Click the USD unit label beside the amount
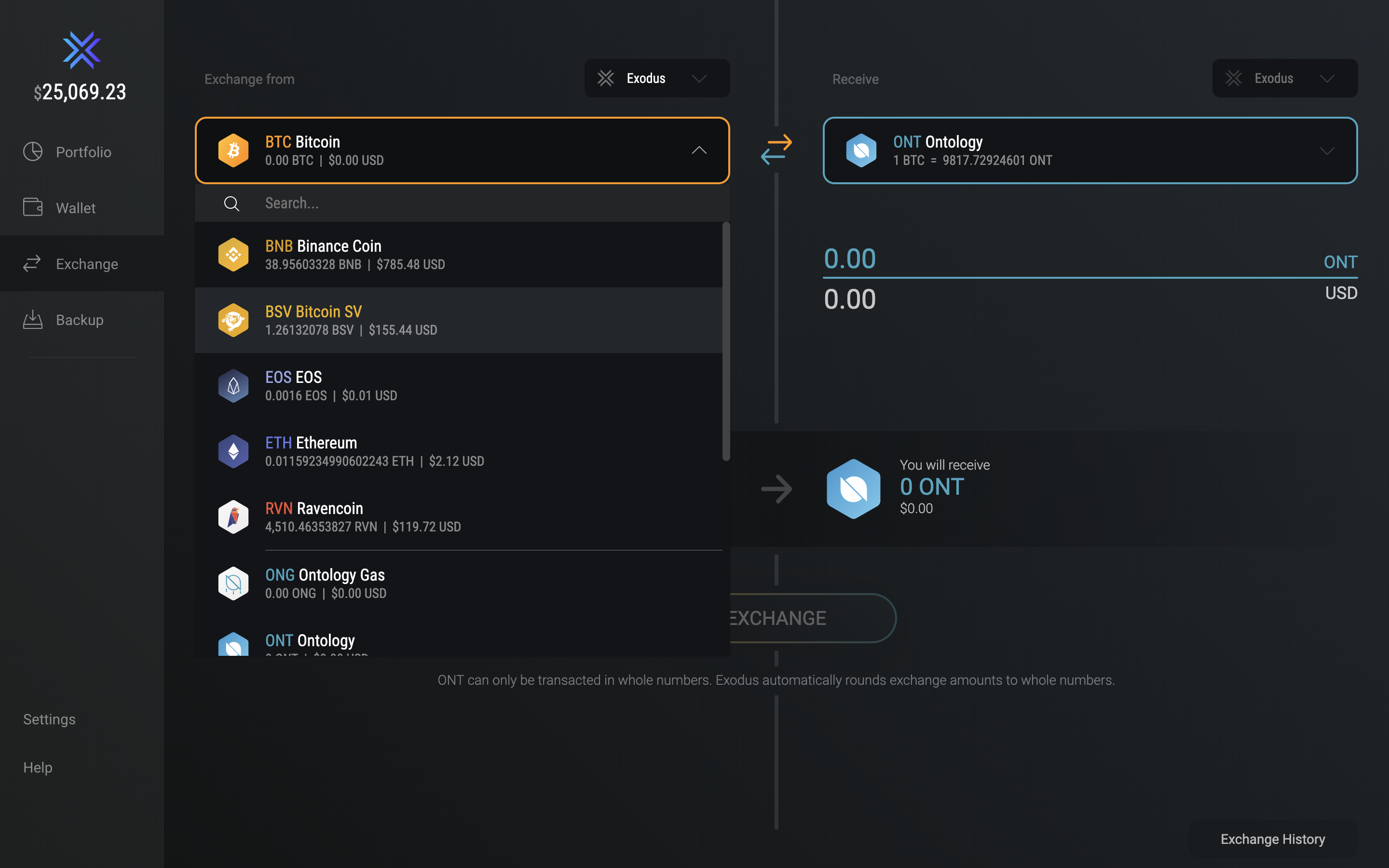 (1340, 293)
